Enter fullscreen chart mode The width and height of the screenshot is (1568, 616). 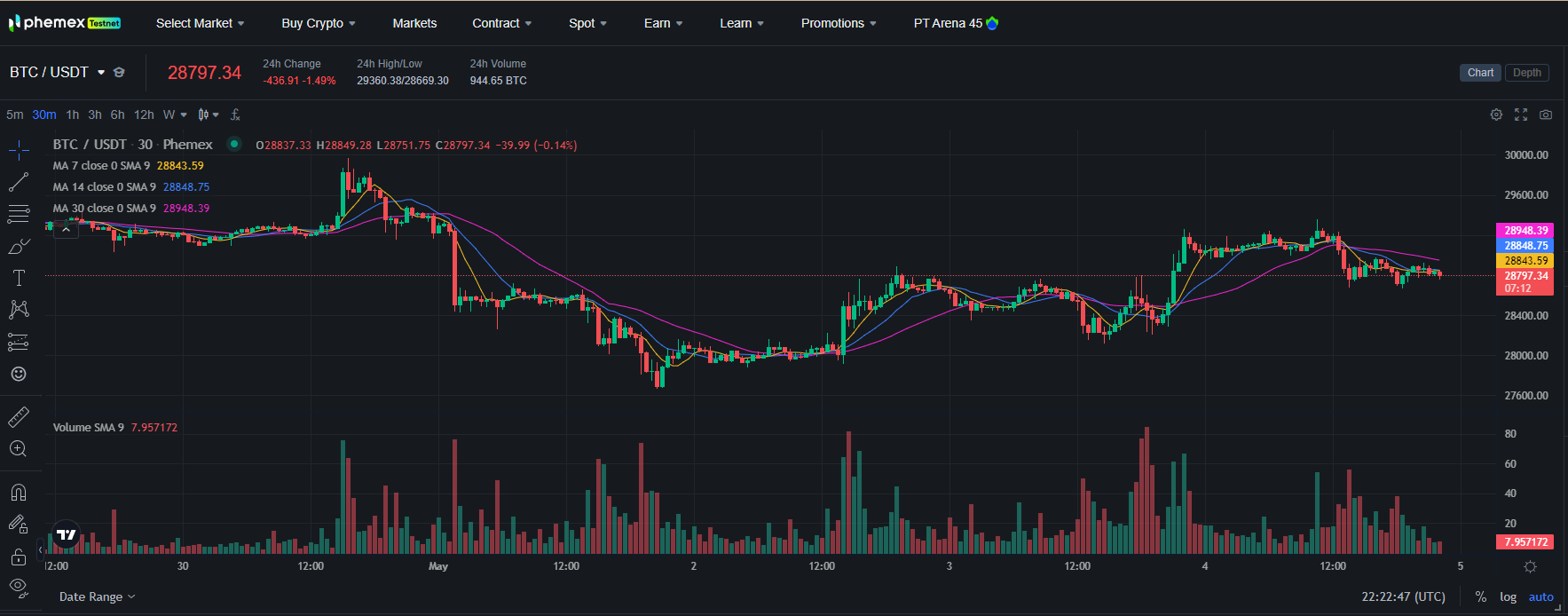(1521, 115)
